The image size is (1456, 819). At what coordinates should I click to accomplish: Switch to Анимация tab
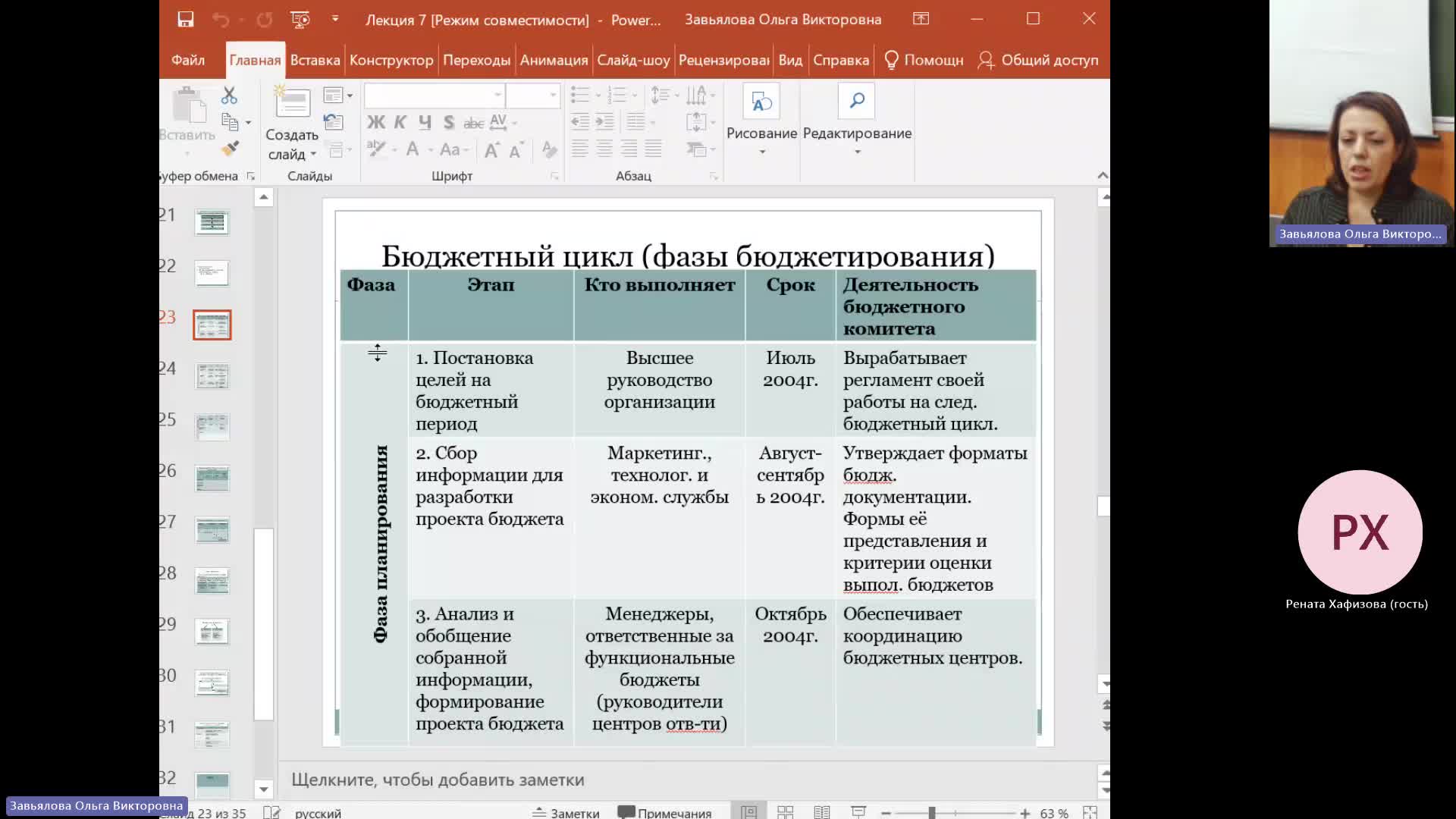[554, 60]
